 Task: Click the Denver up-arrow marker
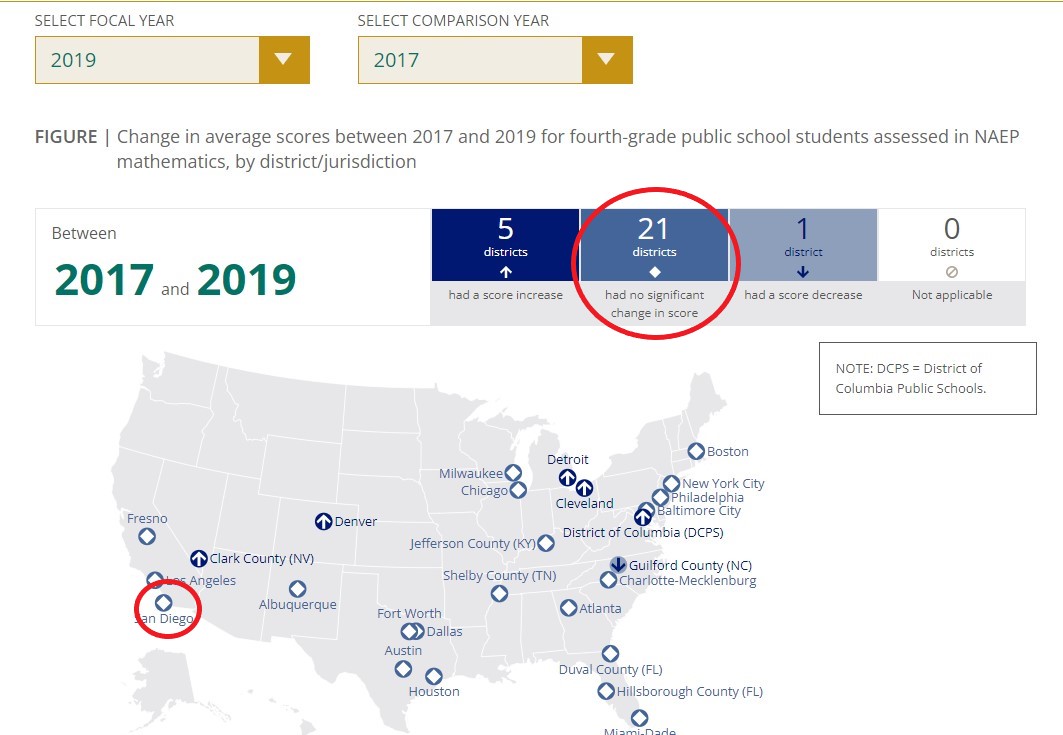pos(323,521)
